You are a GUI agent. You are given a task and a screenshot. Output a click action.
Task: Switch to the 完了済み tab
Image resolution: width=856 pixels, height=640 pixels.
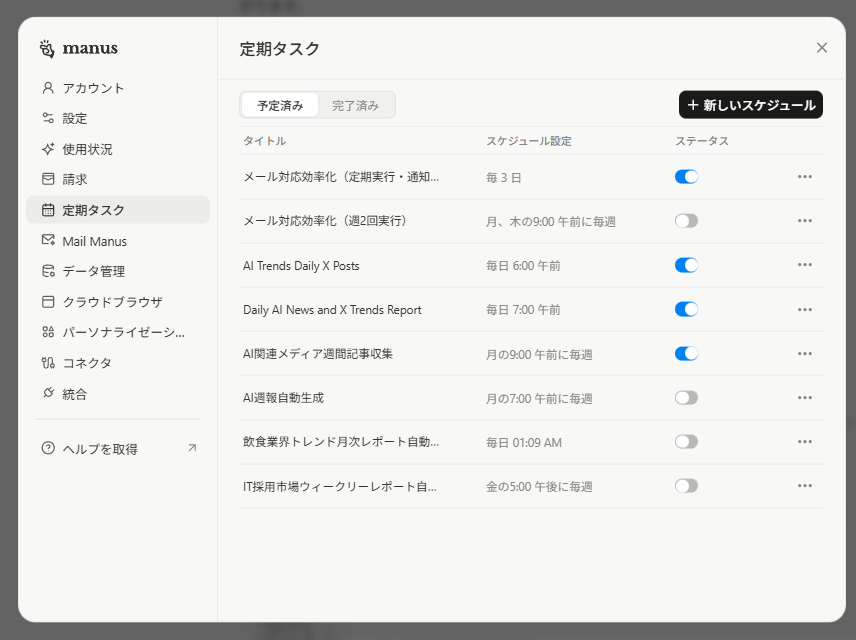pos(355,105)
